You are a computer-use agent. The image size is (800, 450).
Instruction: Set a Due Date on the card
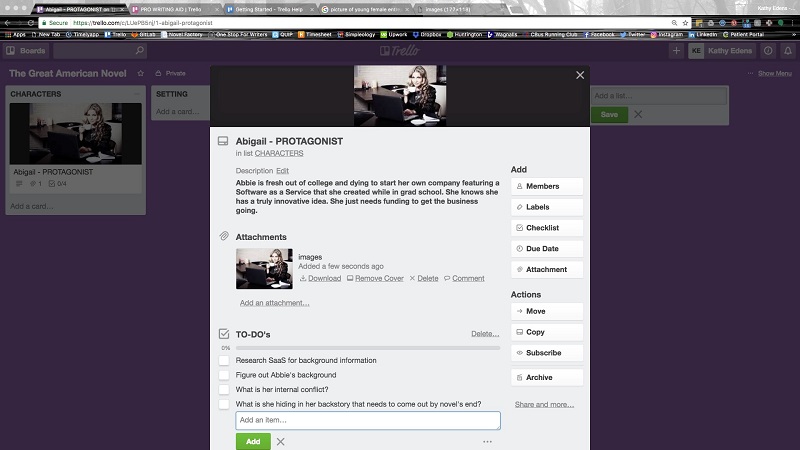[x=547, y=248]
